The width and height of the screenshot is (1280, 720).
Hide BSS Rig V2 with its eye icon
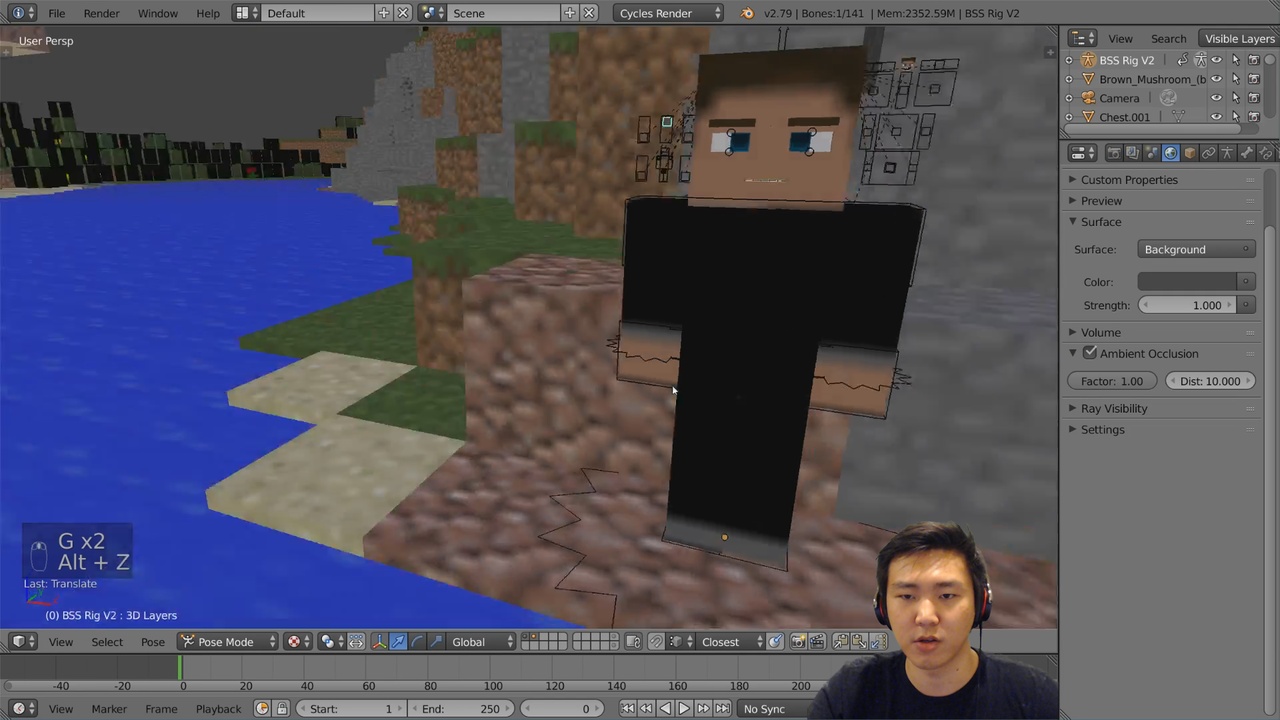[x=1216, y=60]
